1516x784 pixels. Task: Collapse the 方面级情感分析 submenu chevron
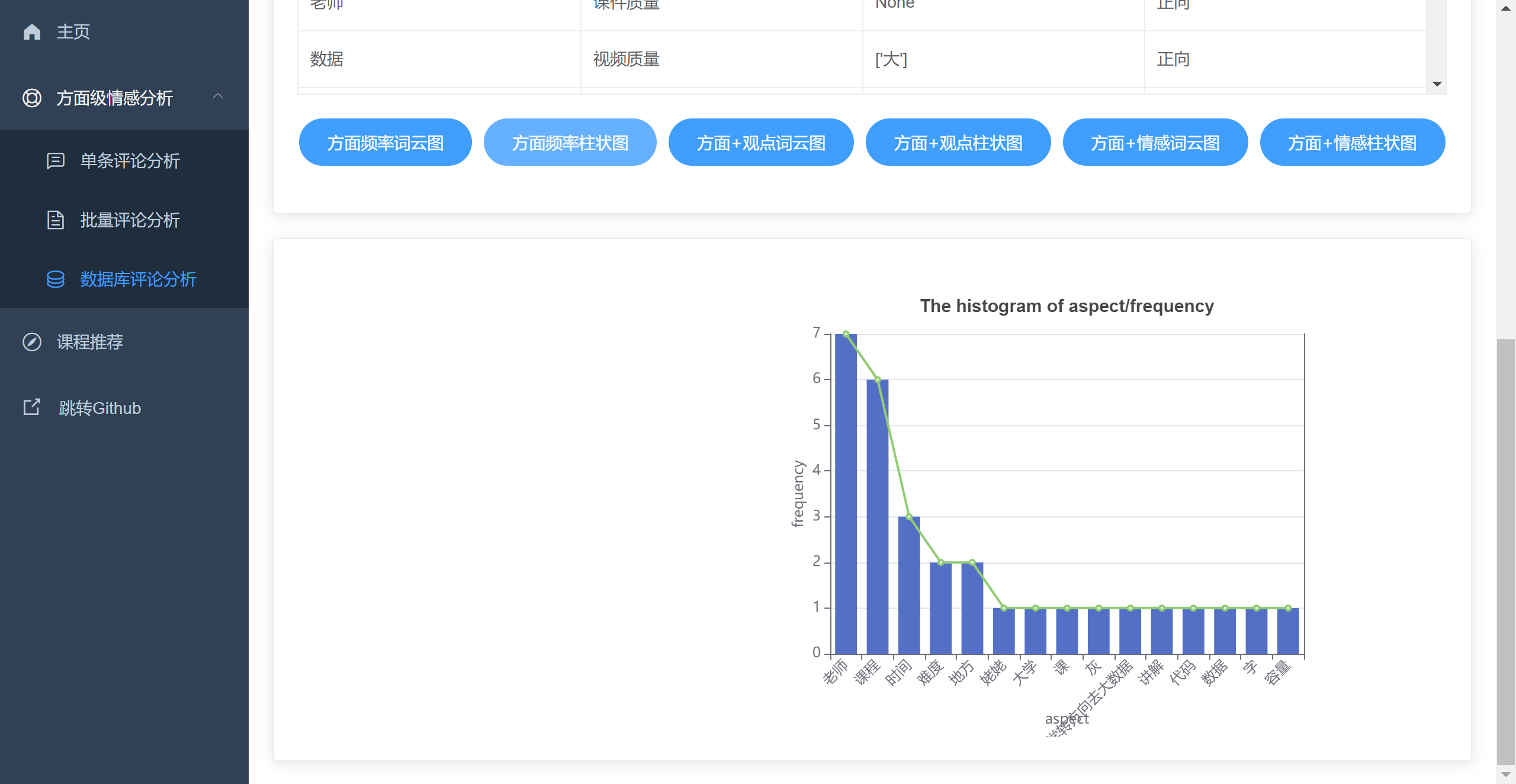[218, 96]
